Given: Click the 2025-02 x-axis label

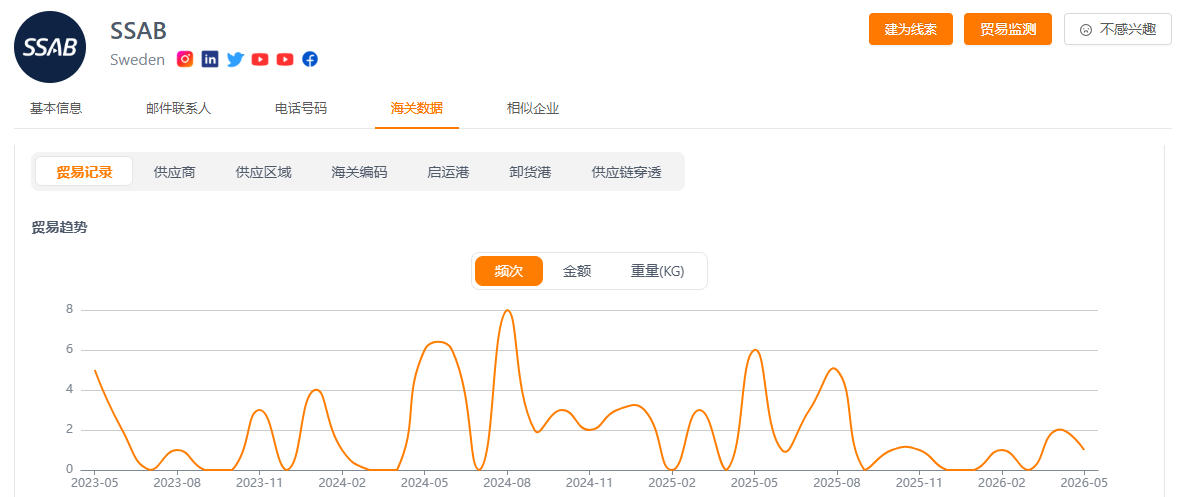Looking at the screenshot, I should (673, 482).
